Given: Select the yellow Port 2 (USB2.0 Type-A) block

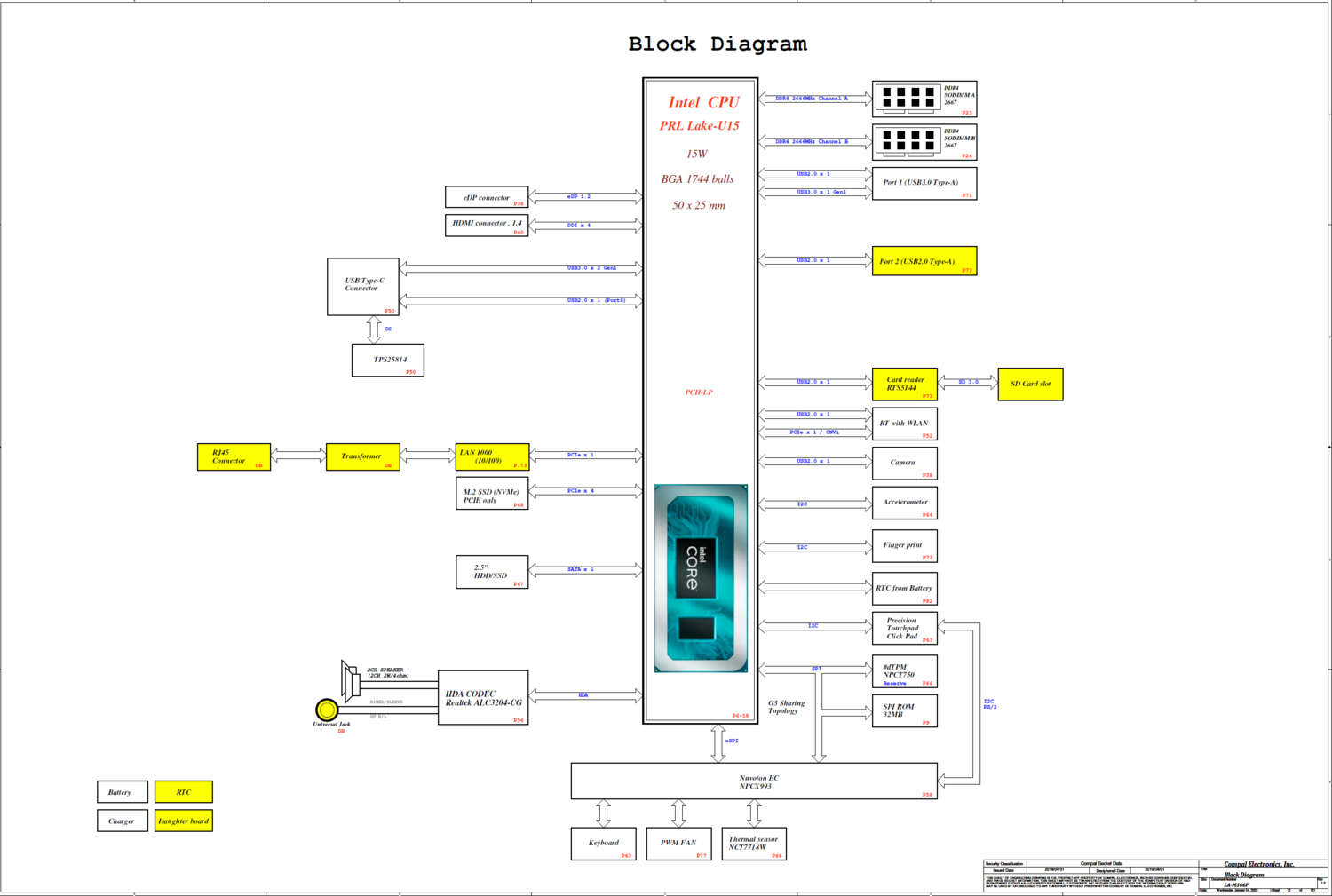Looking at the screenshot, I should tap(924, 261).
